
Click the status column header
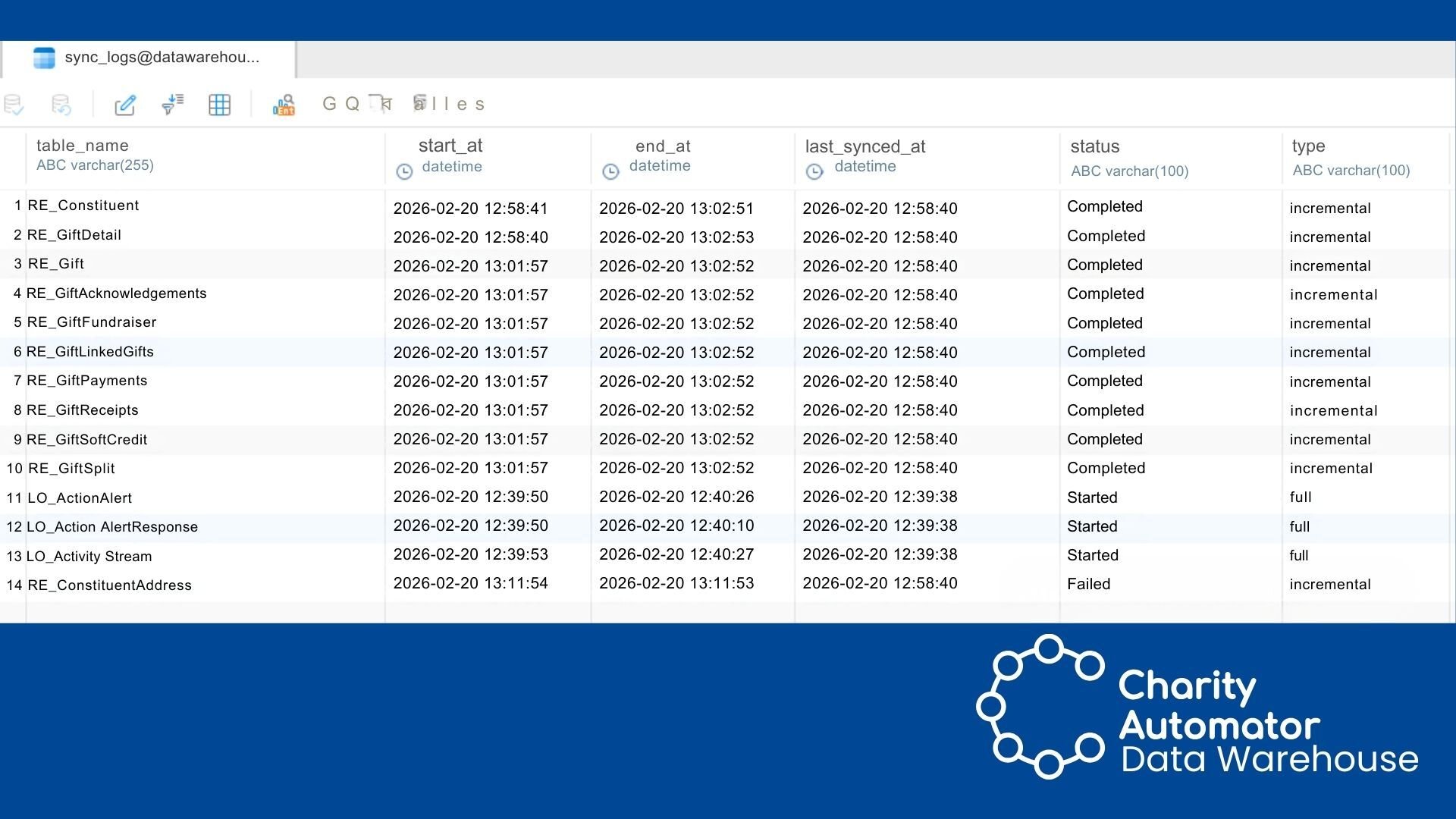[1094, 146]
